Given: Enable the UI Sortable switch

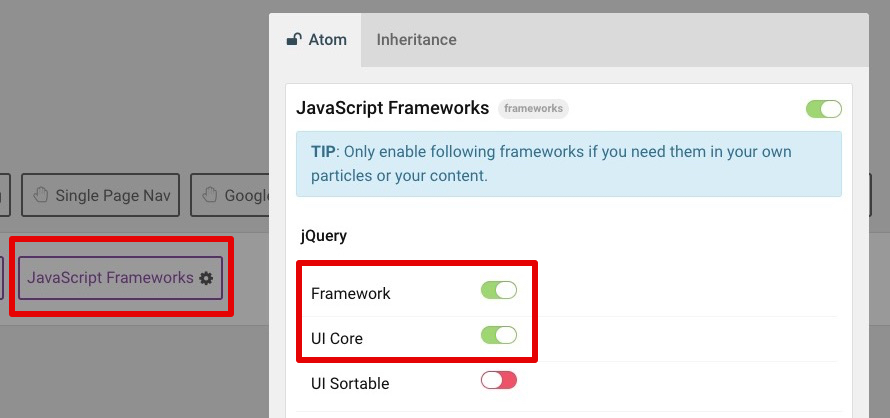Looking at the screenshot, I should 499,380.
